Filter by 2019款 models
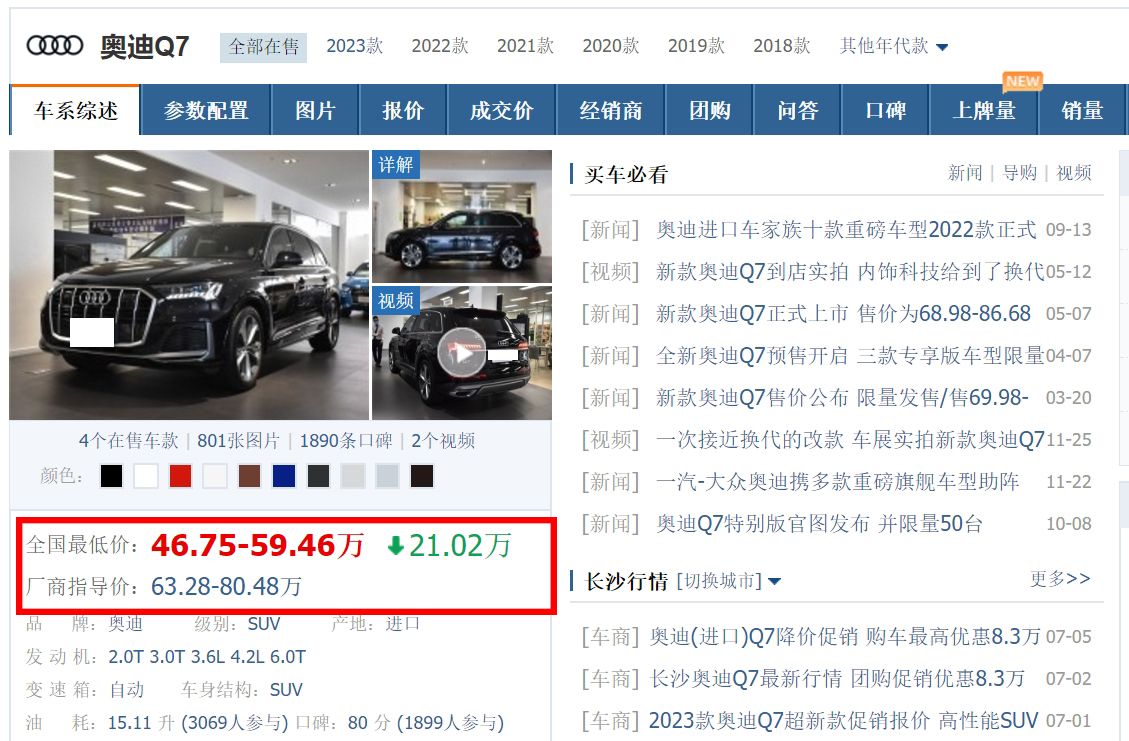1129x741 pixels. [x=696, y=46]
